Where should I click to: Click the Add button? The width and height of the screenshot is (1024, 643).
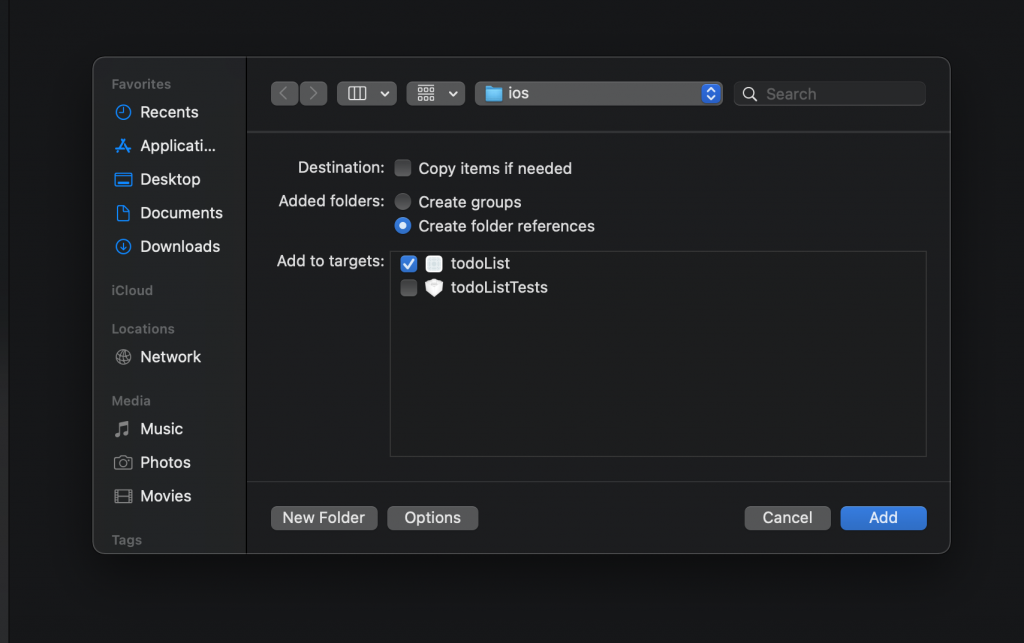[x=883, y=518]
